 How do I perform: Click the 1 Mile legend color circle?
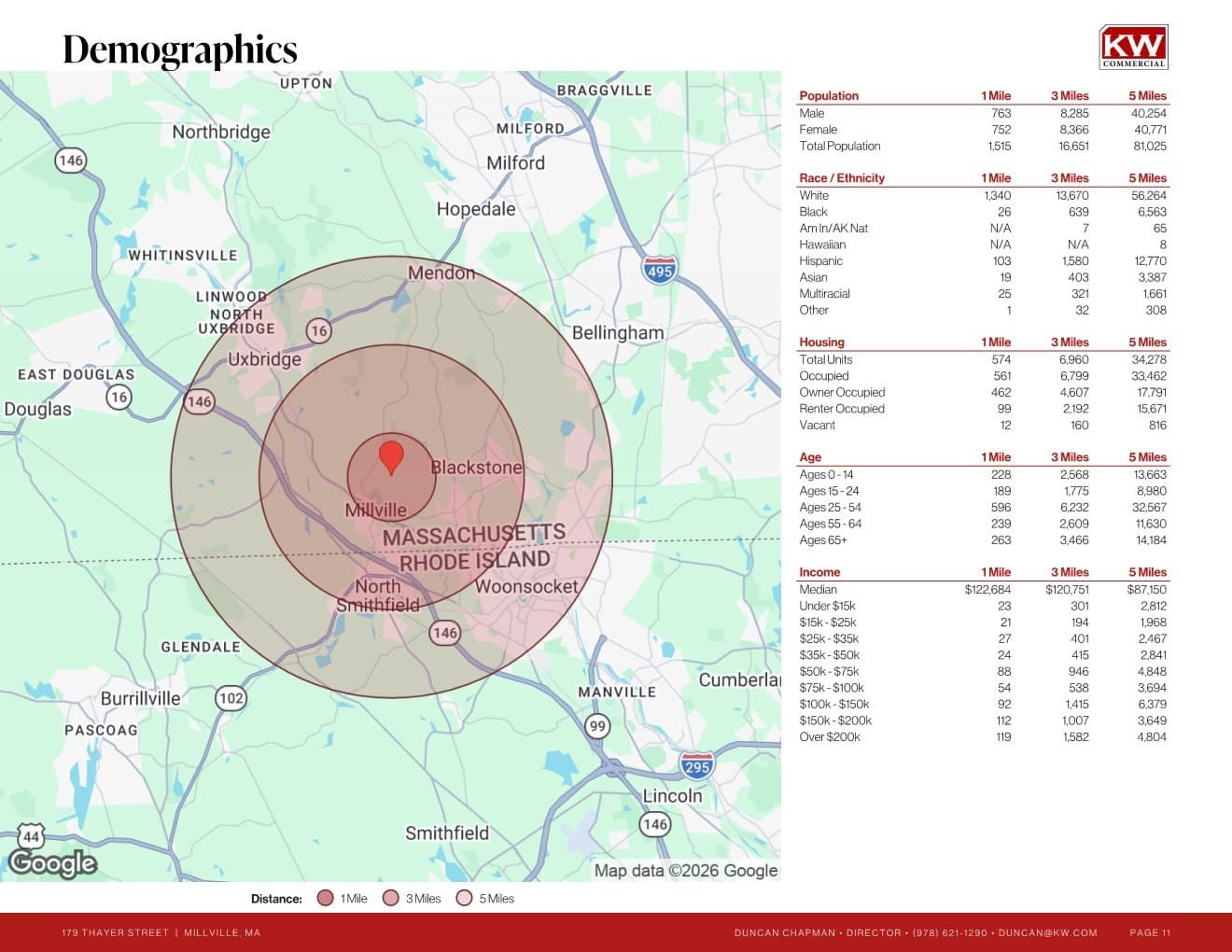pos(325,898)
